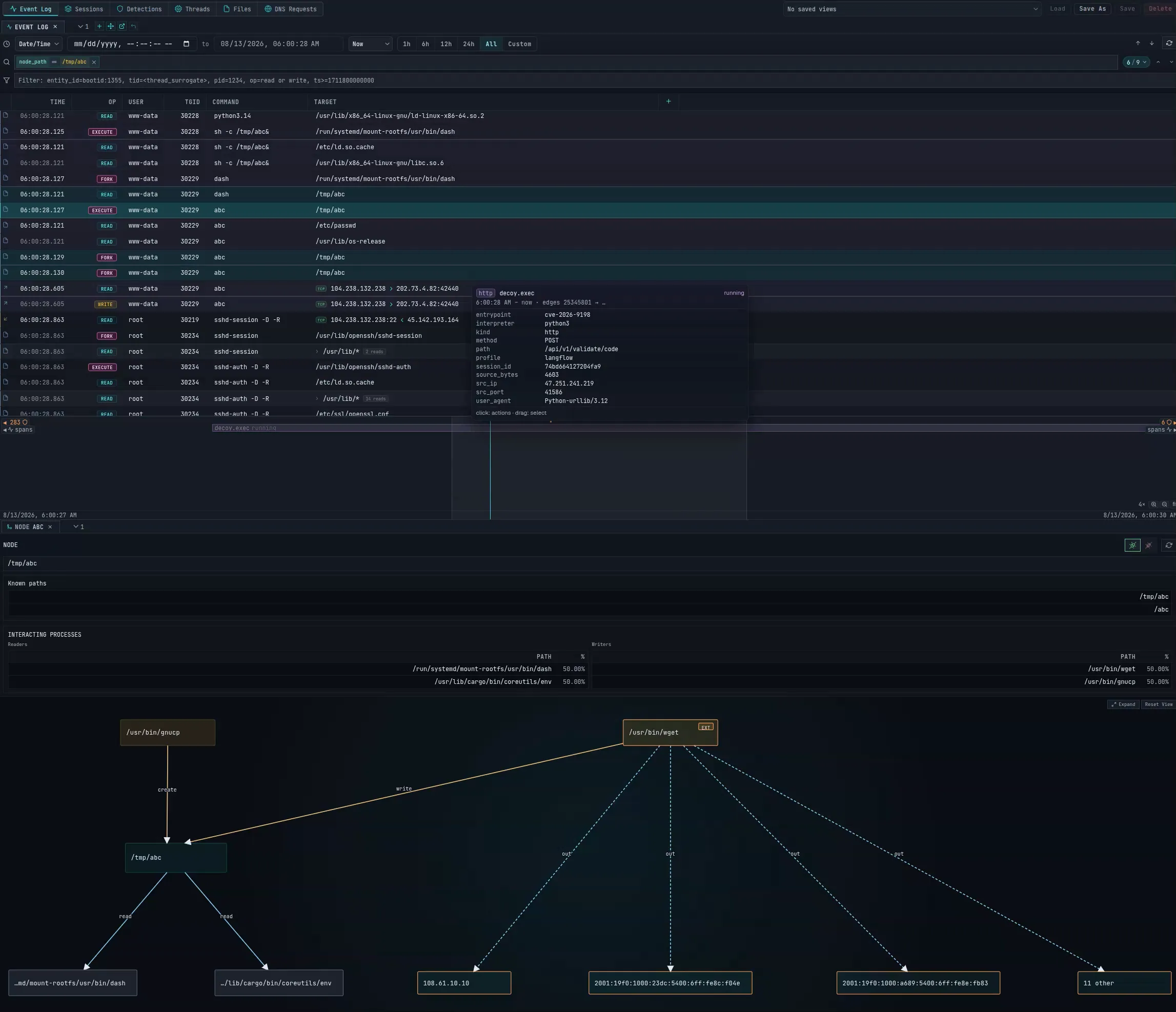This screenshot has height=1012, width=1176.
Task: Click outbound arrow icon on abc WRITE row
Action: coord(6,303)
